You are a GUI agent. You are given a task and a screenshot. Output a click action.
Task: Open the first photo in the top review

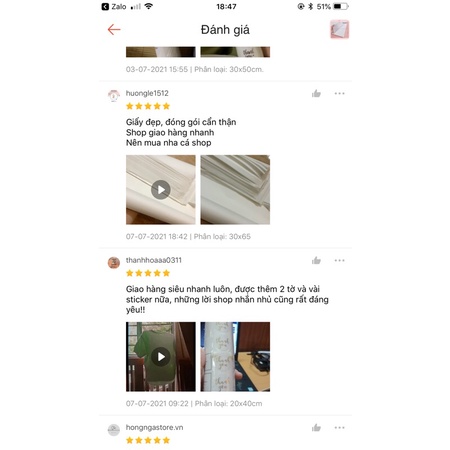point(161,52)
